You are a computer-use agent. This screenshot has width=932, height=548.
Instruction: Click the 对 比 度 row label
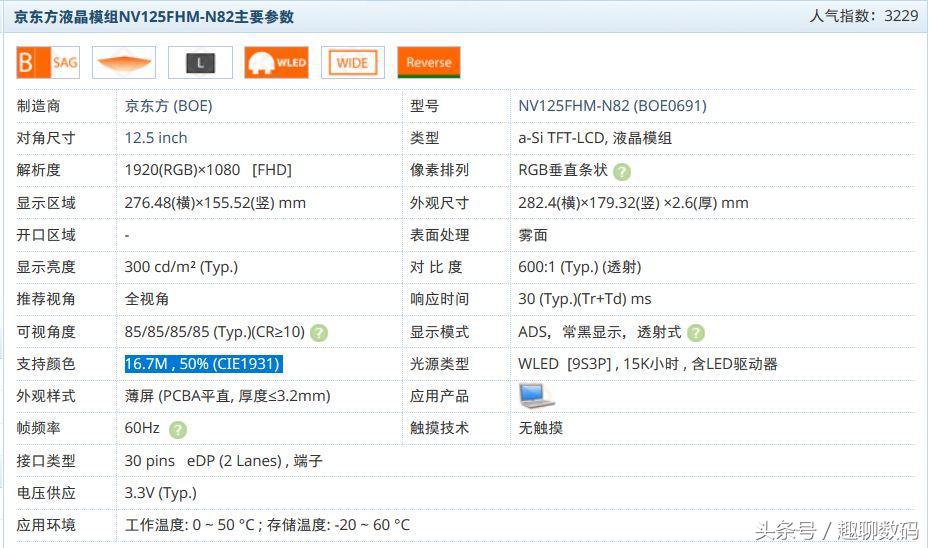tap(436, 267)
